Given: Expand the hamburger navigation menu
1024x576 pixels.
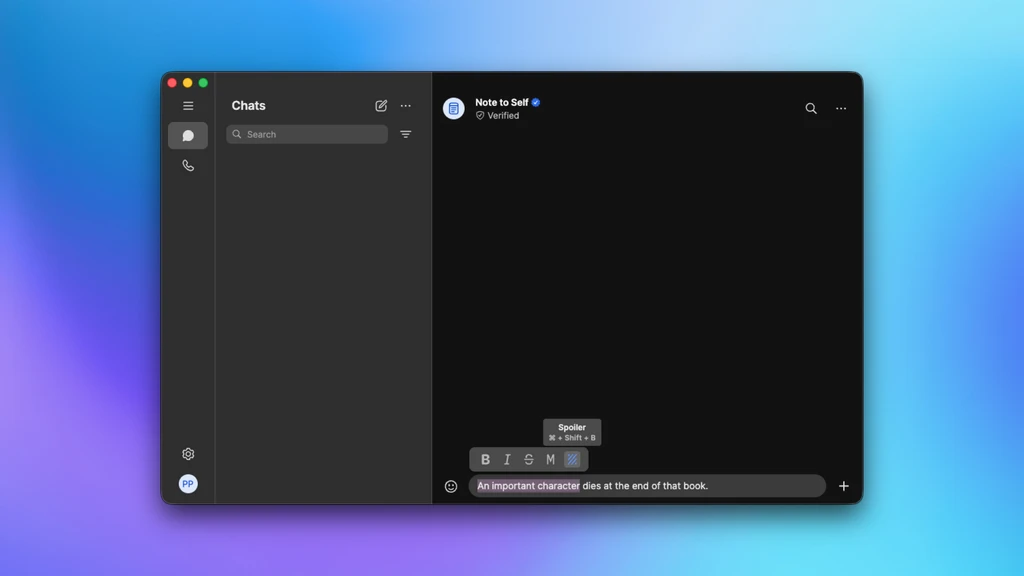Looking at the screenshot, I should pos(188,106).
